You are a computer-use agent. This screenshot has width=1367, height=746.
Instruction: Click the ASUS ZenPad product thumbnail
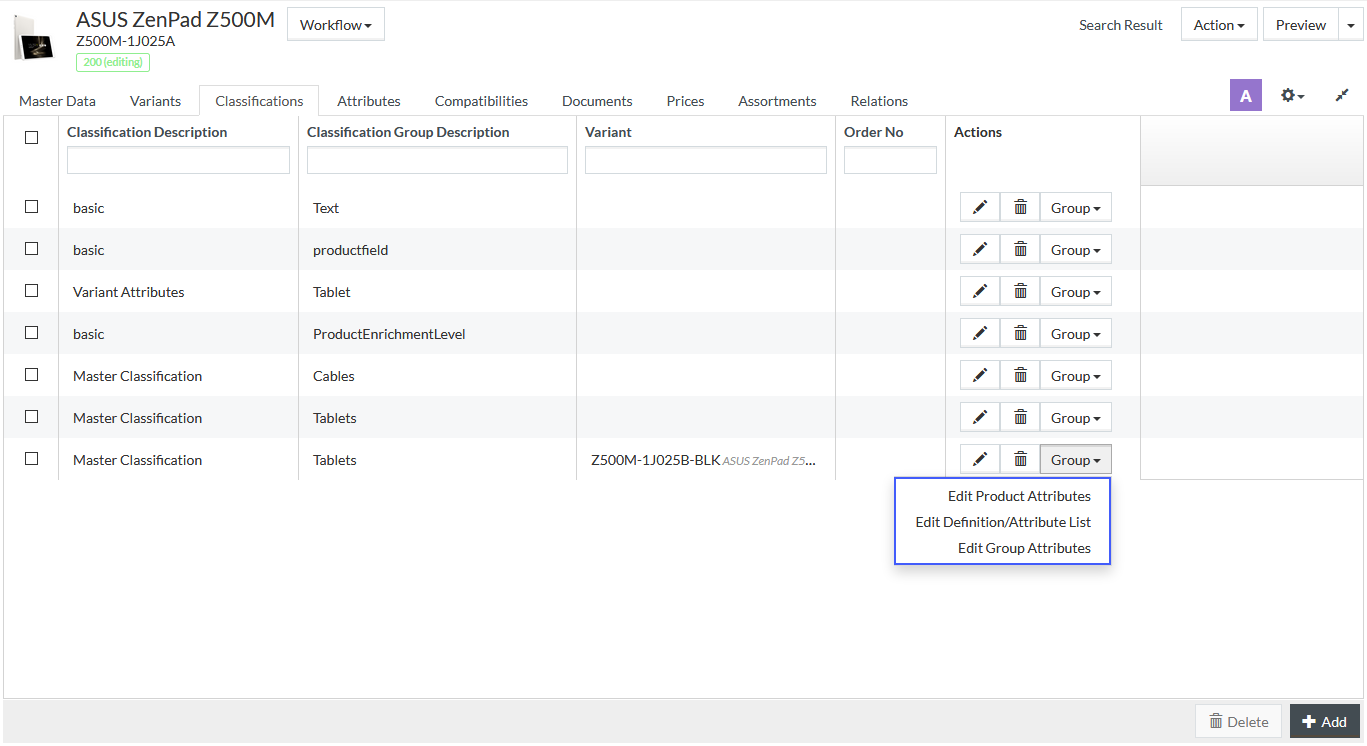33,38
